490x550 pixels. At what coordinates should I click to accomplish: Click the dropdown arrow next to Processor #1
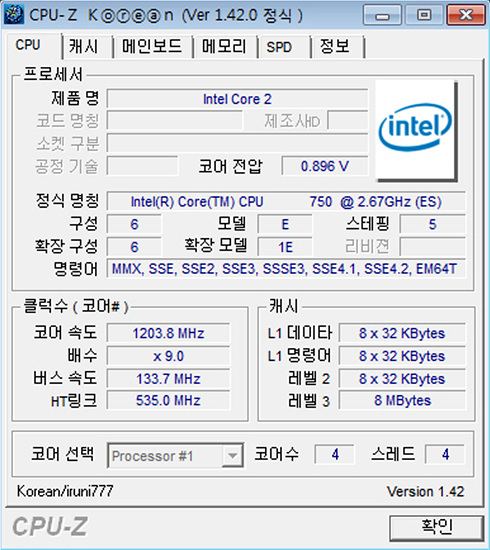232,456
